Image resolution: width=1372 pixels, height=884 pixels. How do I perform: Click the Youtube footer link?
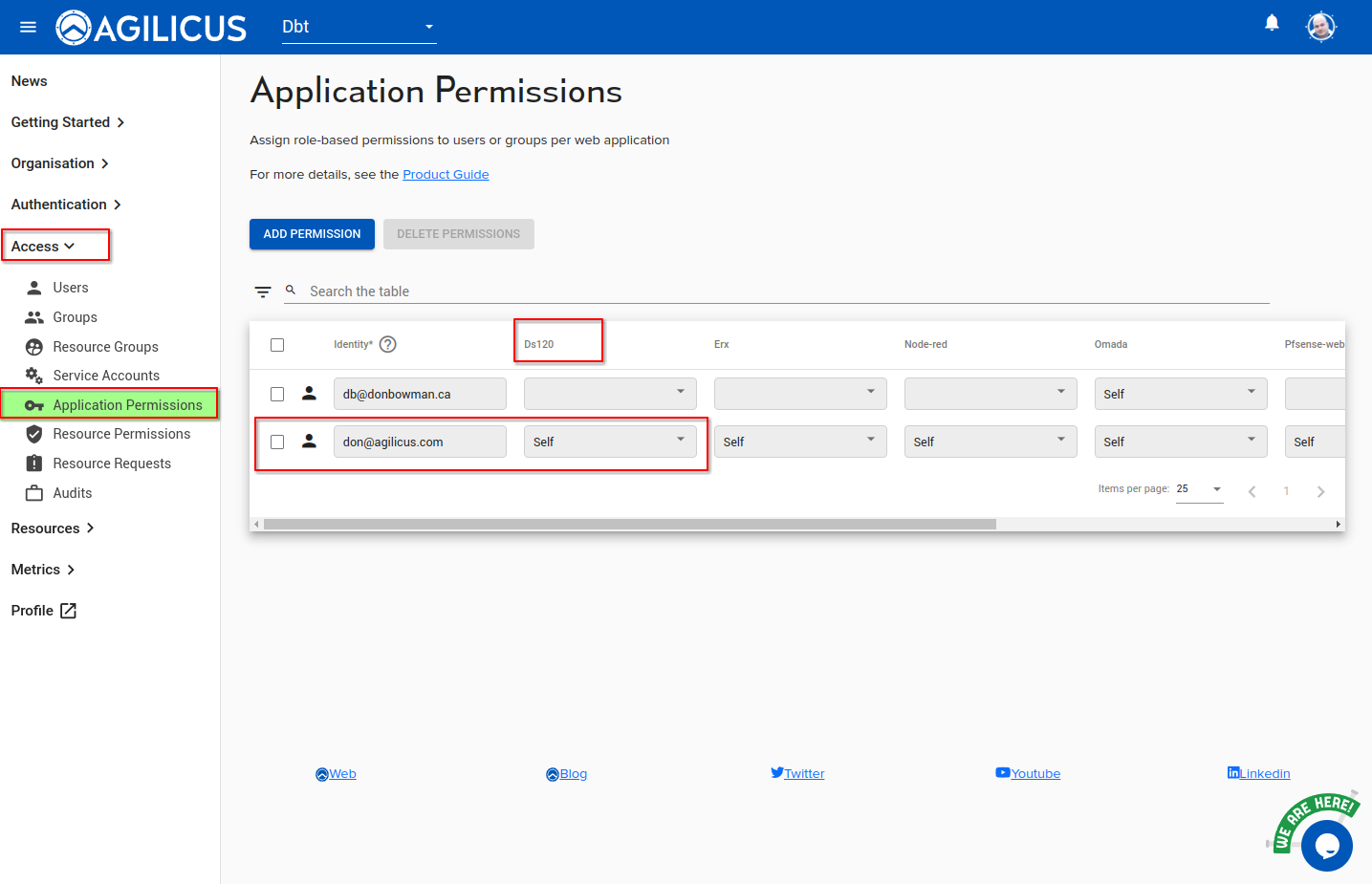click(x=1034, y=774)
